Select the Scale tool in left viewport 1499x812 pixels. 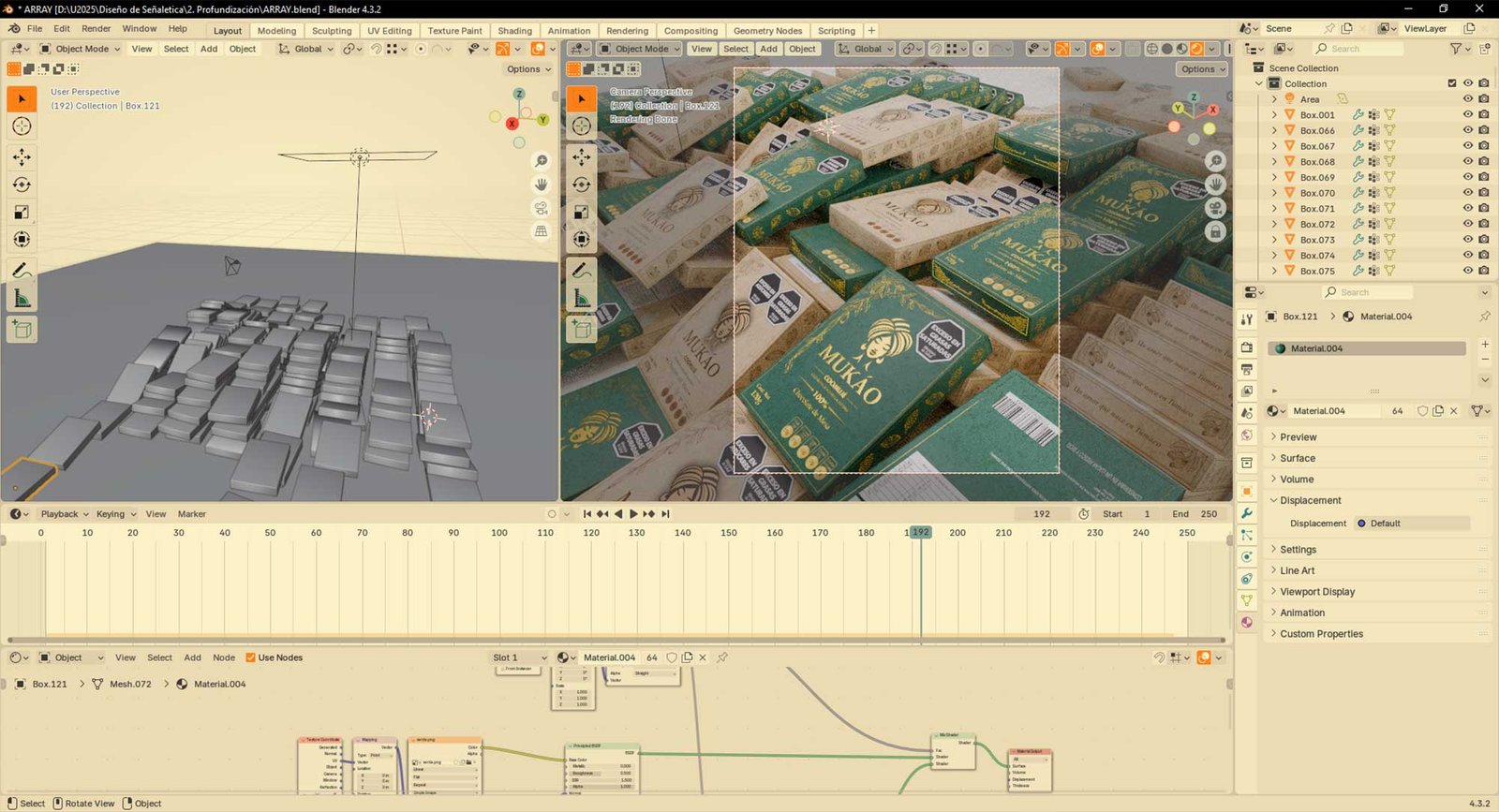click(x=22, y=213)
